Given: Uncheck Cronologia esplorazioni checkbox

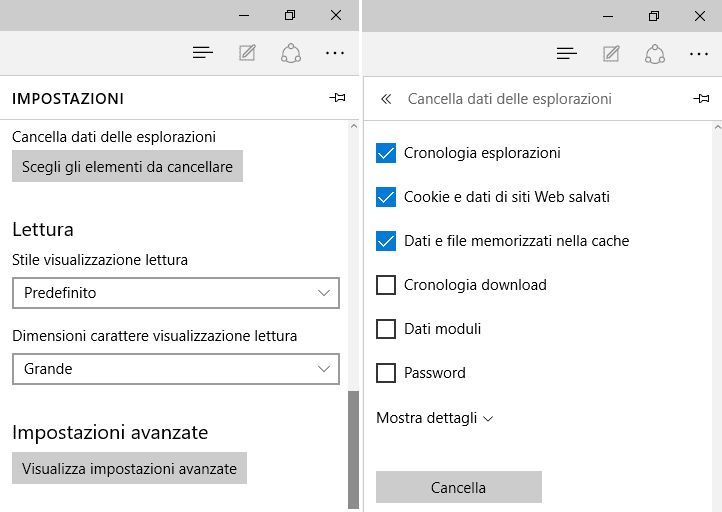Looking at the screenshot, I should coord(386,153).
